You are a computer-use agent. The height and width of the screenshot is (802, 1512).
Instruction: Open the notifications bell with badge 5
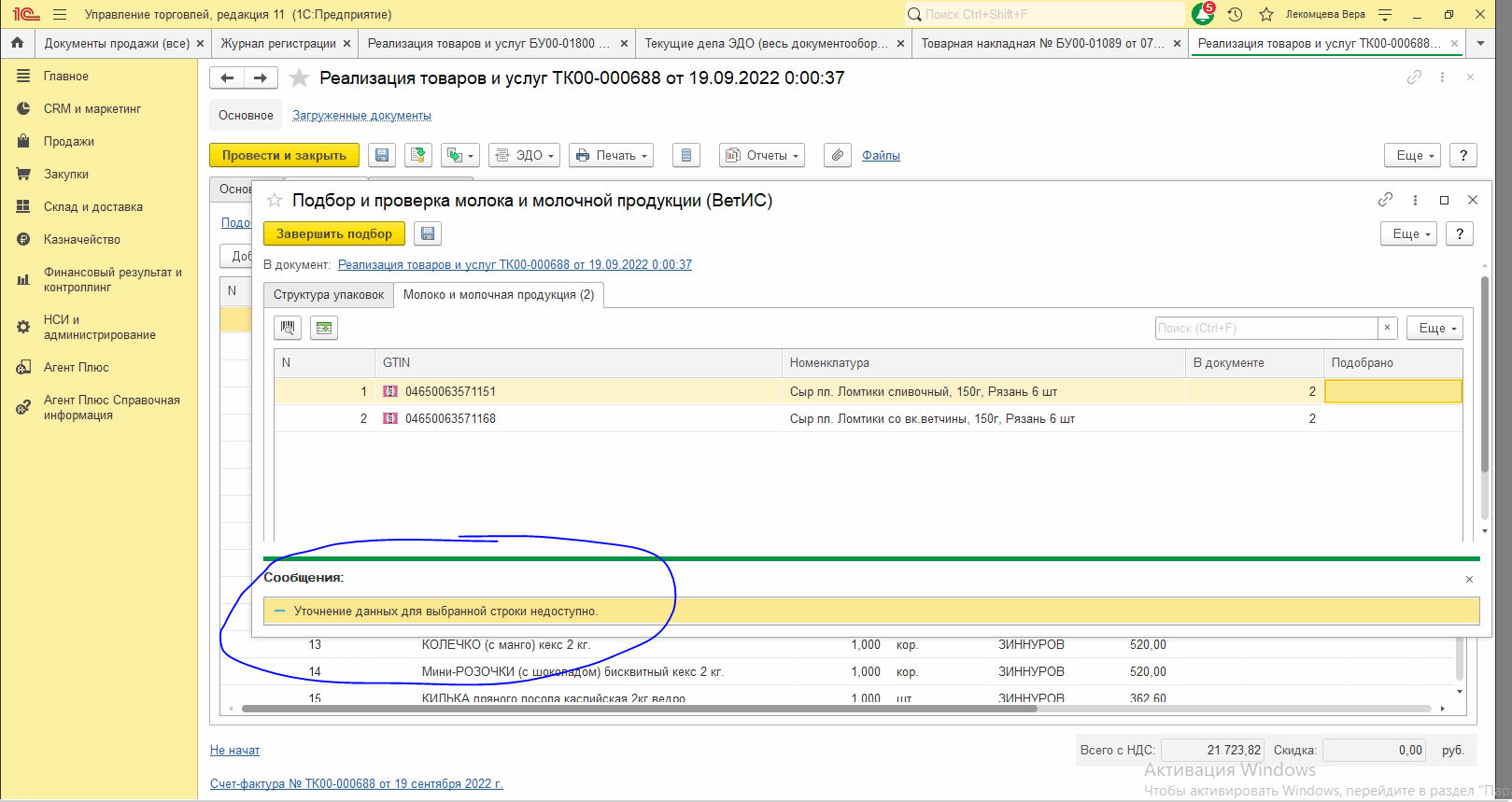click(1203, 14)
